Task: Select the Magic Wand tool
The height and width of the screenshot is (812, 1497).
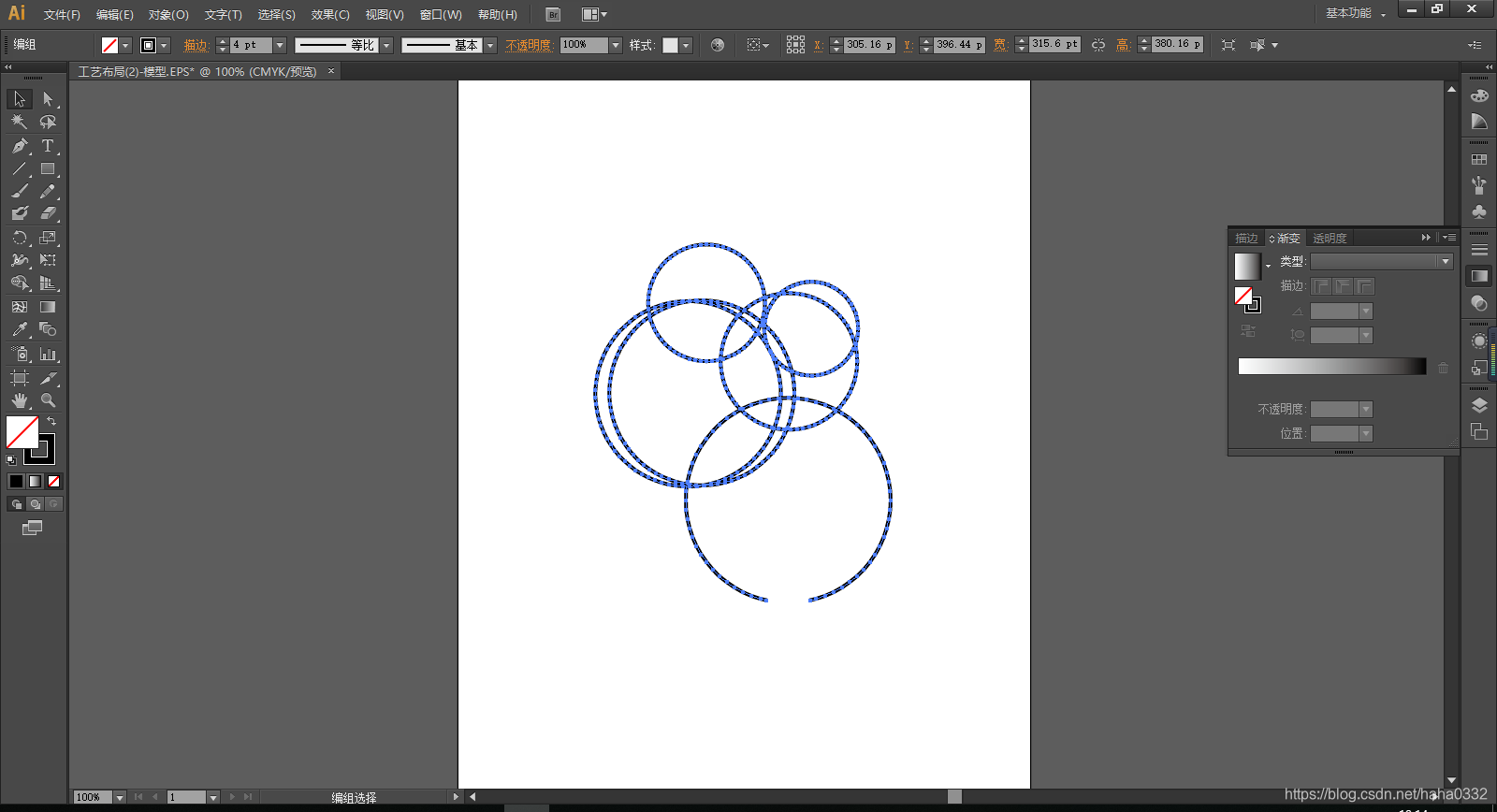Action: [x=20, y=122]
